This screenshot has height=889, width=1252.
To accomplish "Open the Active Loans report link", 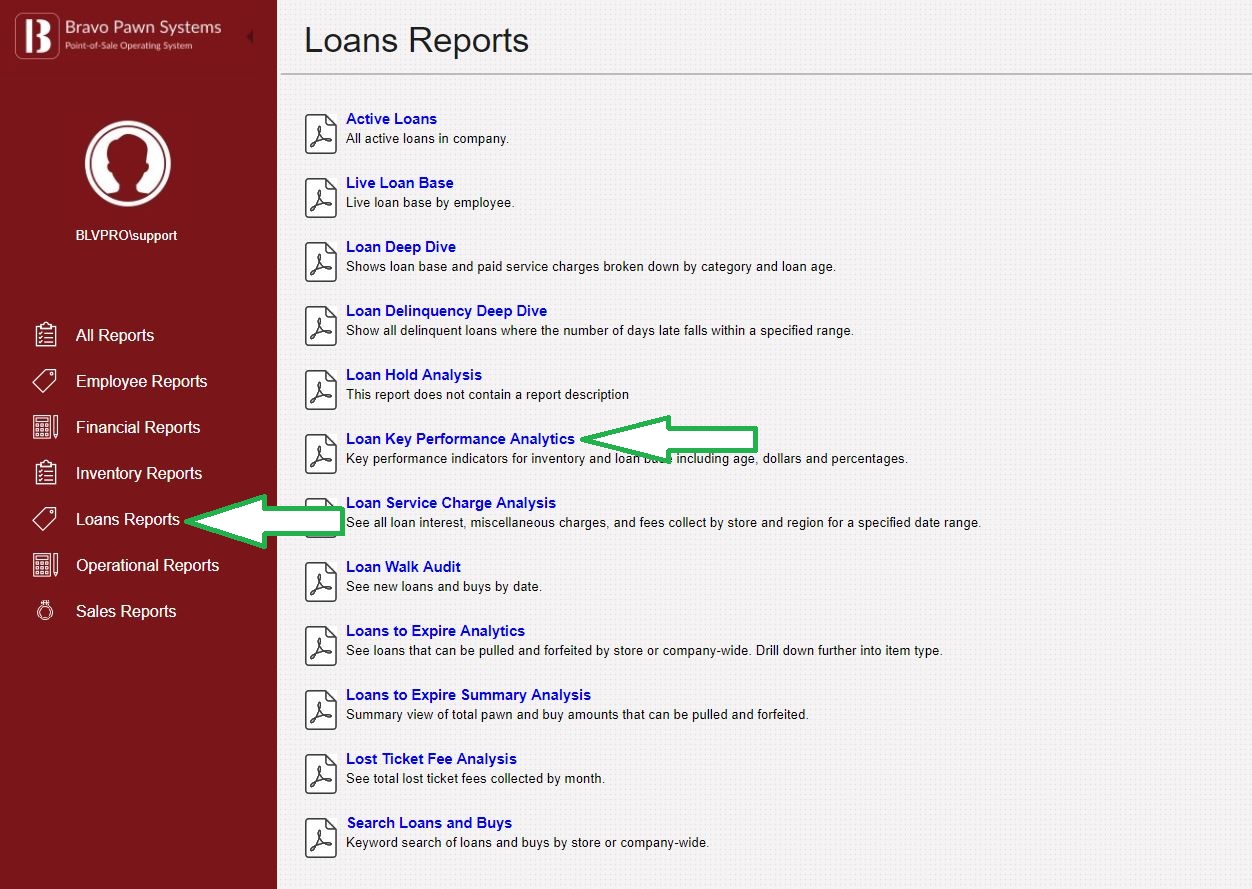I will tap(391, 119).
